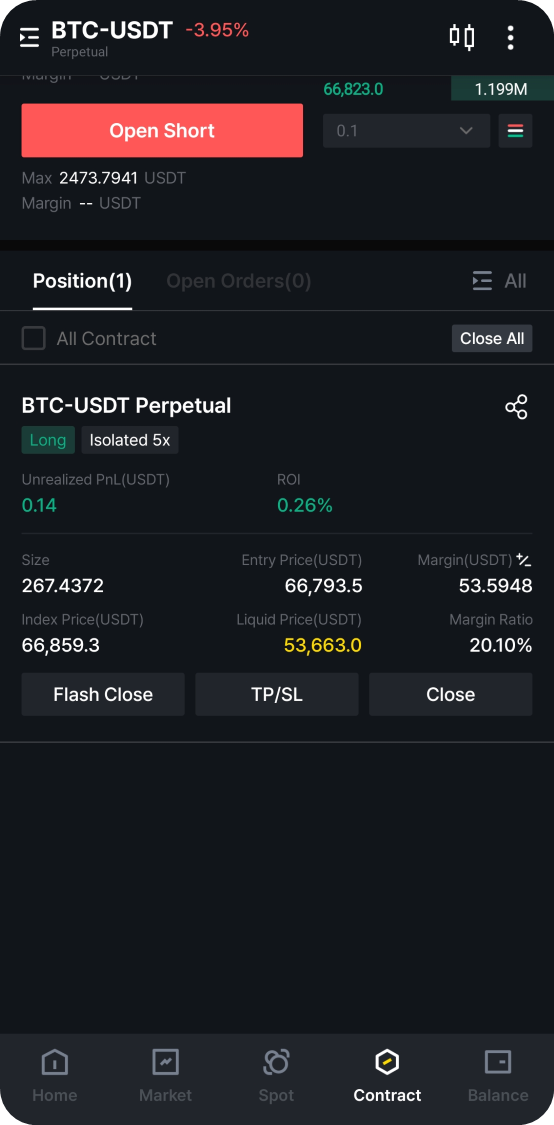This screenshot has width=554, height=1125.
Task: Click Close All positions button
Action: (x=492, y=339)
